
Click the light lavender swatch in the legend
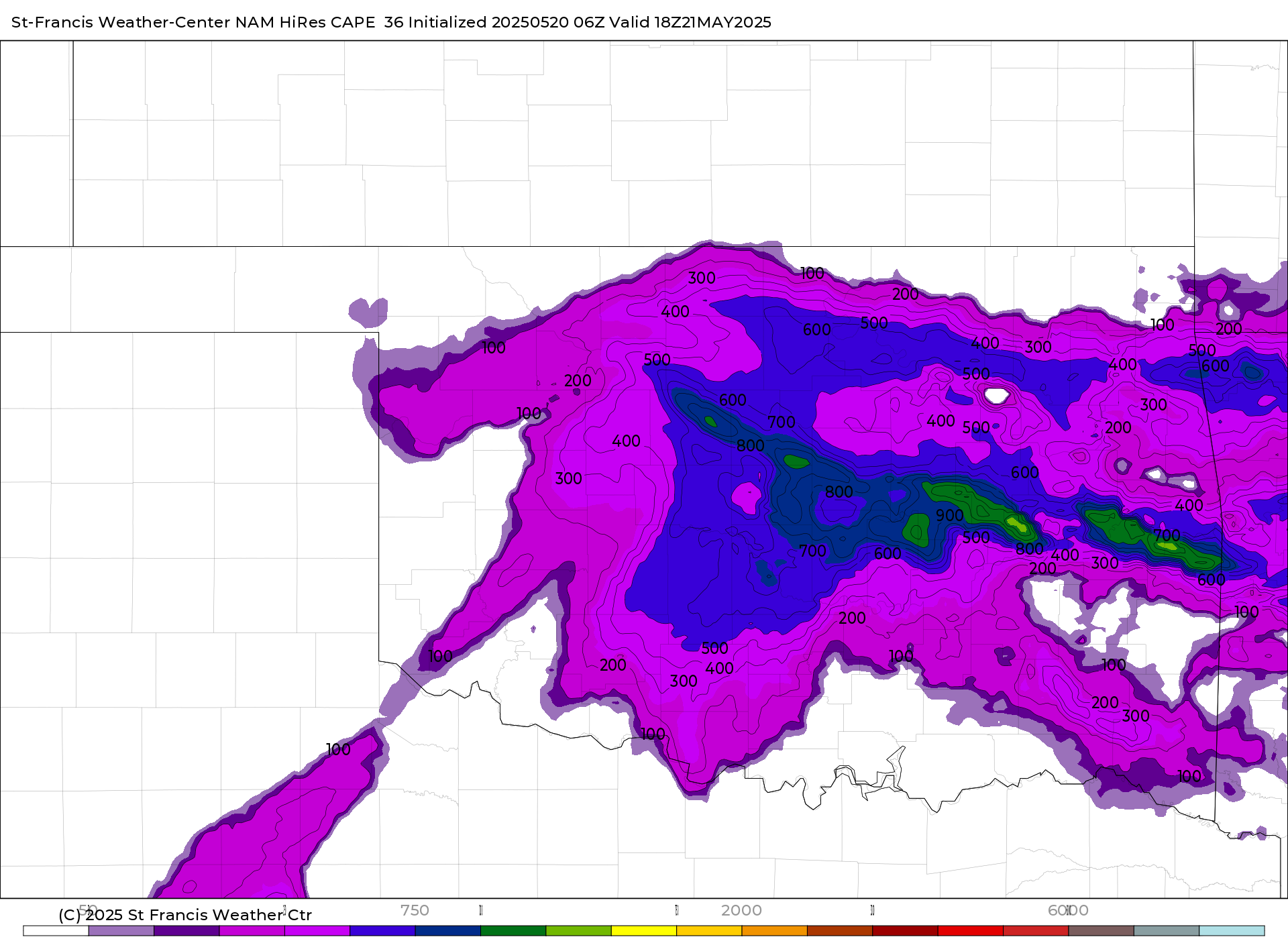pyautogui.click(x=121, y=930)
